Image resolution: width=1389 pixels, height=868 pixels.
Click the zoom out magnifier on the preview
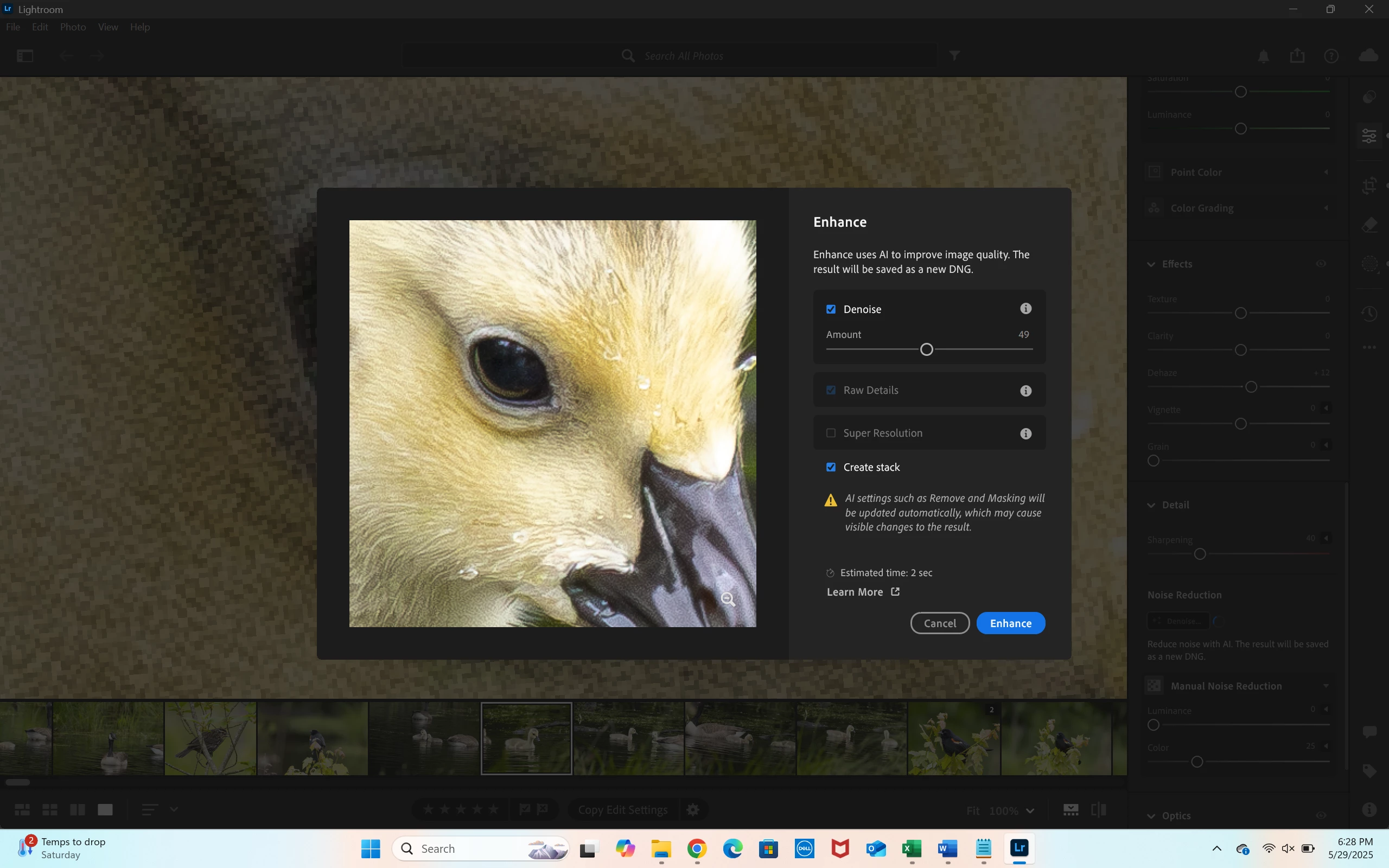[728, 599]
